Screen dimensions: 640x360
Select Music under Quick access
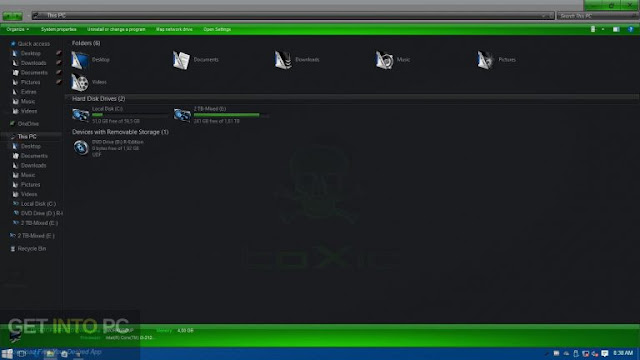[27, 101]
